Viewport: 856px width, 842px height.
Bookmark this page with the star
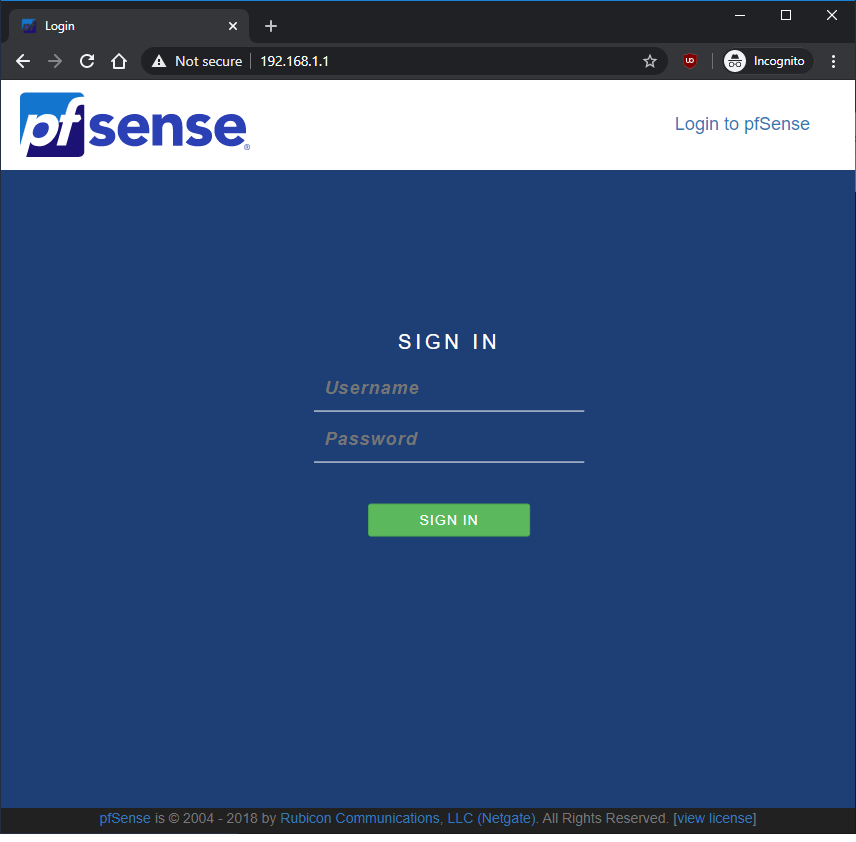click(650, 61)
